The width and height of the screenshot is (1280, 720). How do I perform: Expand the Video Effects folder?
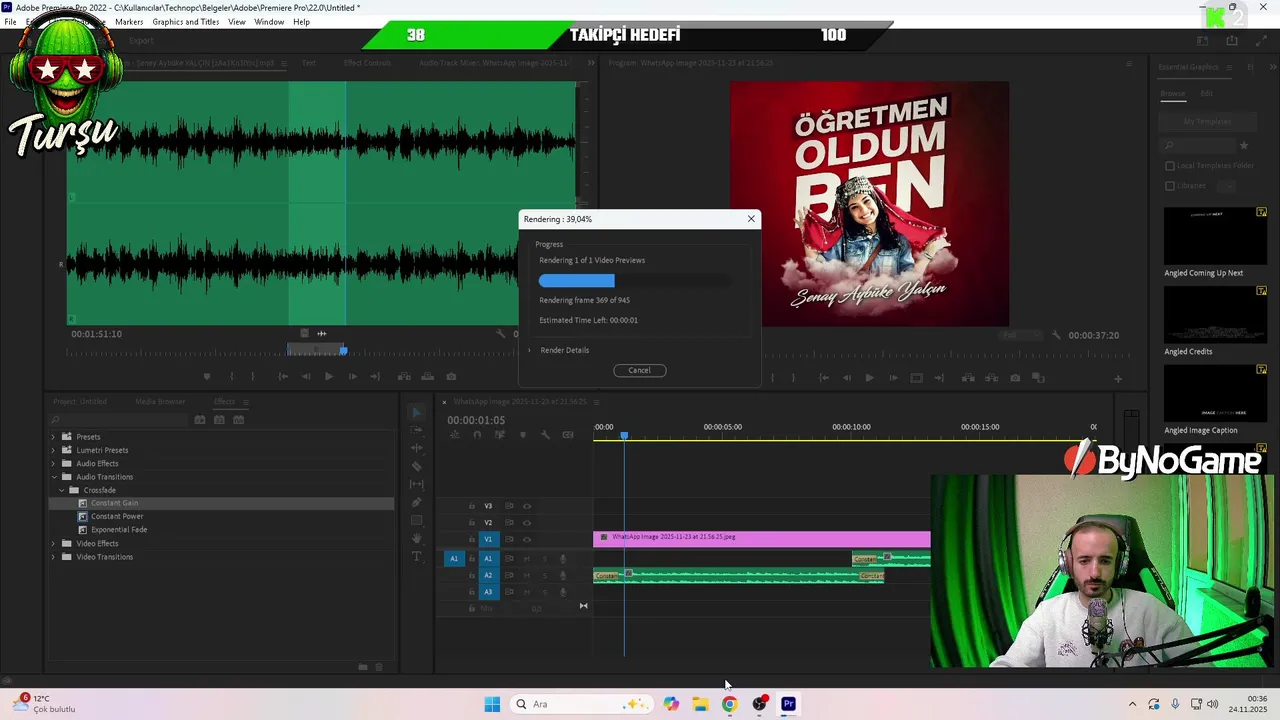click(53, 543)
